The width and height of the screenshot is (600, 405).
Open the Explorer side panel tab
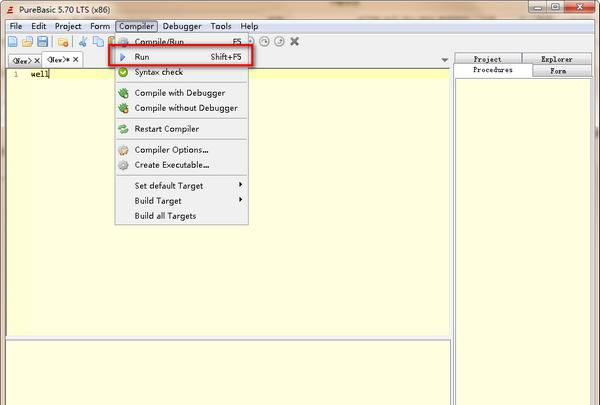coord(557,59)
